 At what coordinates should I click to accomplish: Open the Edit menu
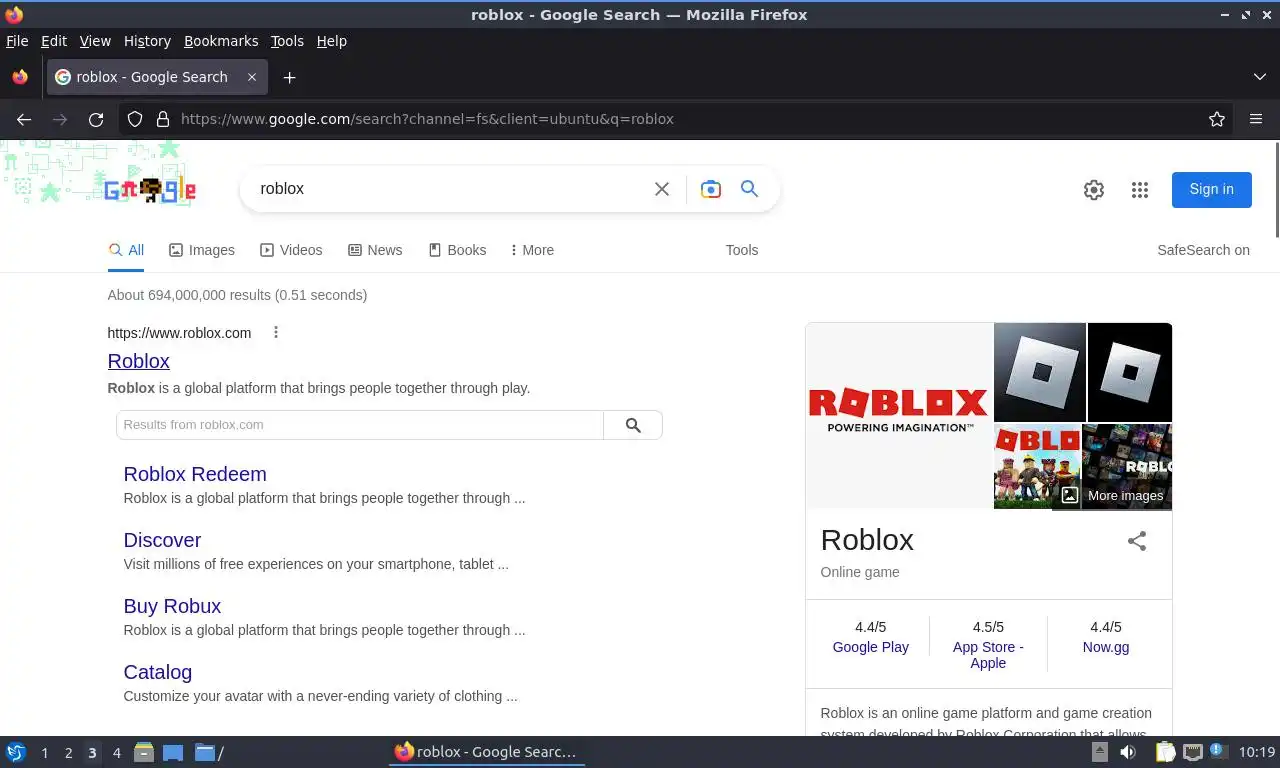pos(54,41)
